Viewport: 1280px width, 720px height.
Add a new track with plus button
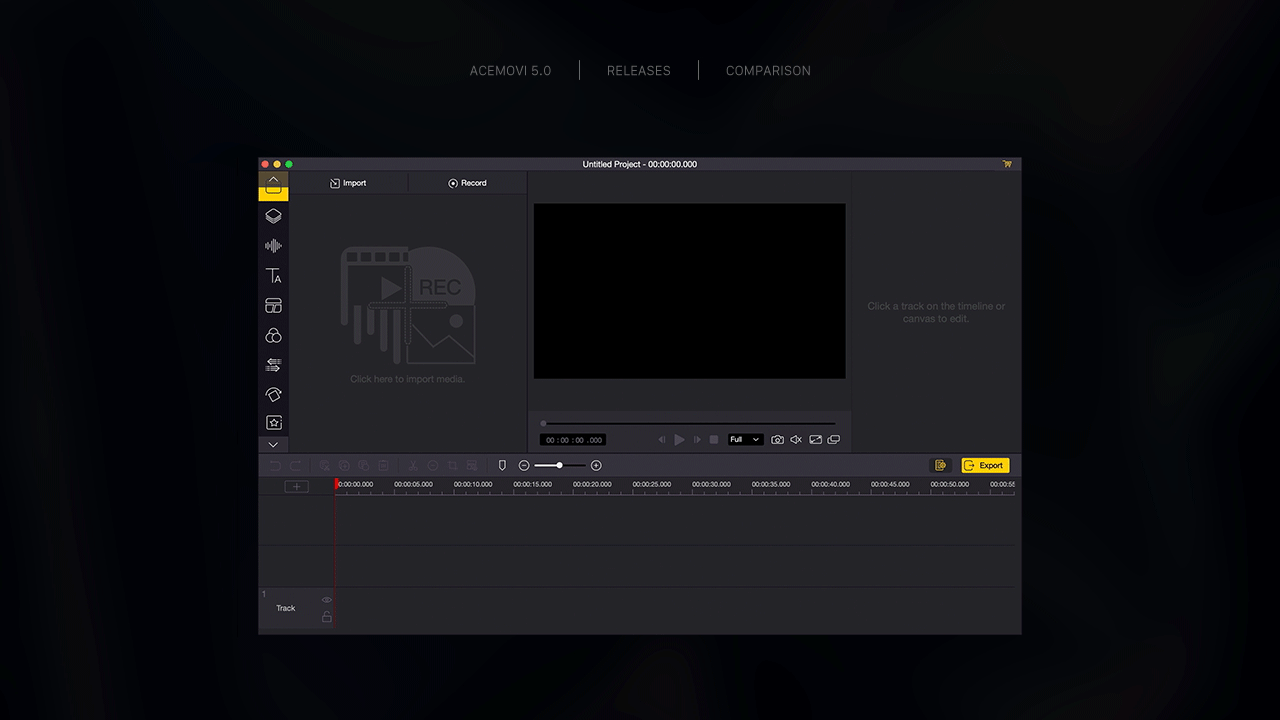[297, 486]
